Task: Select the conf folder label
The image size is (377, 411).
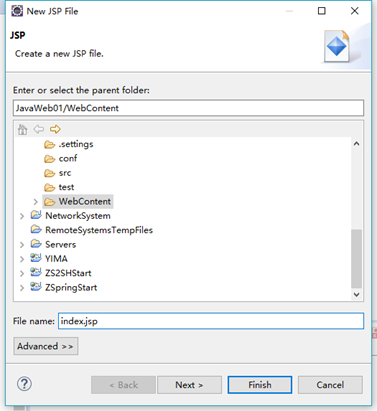Action: 68,158
